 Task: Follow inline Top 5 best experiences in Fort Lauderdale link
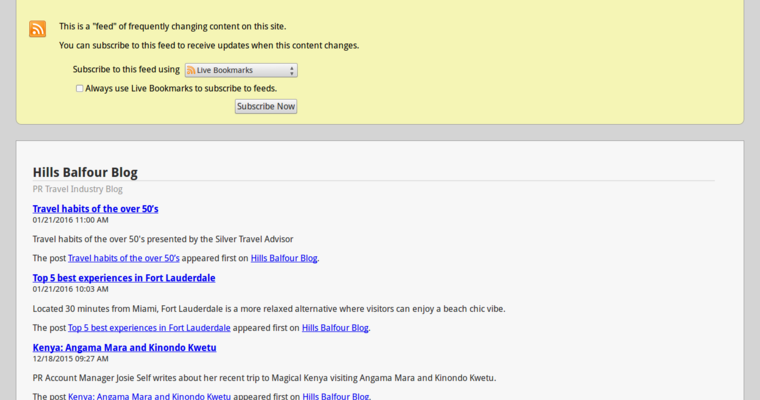[149, 328]
